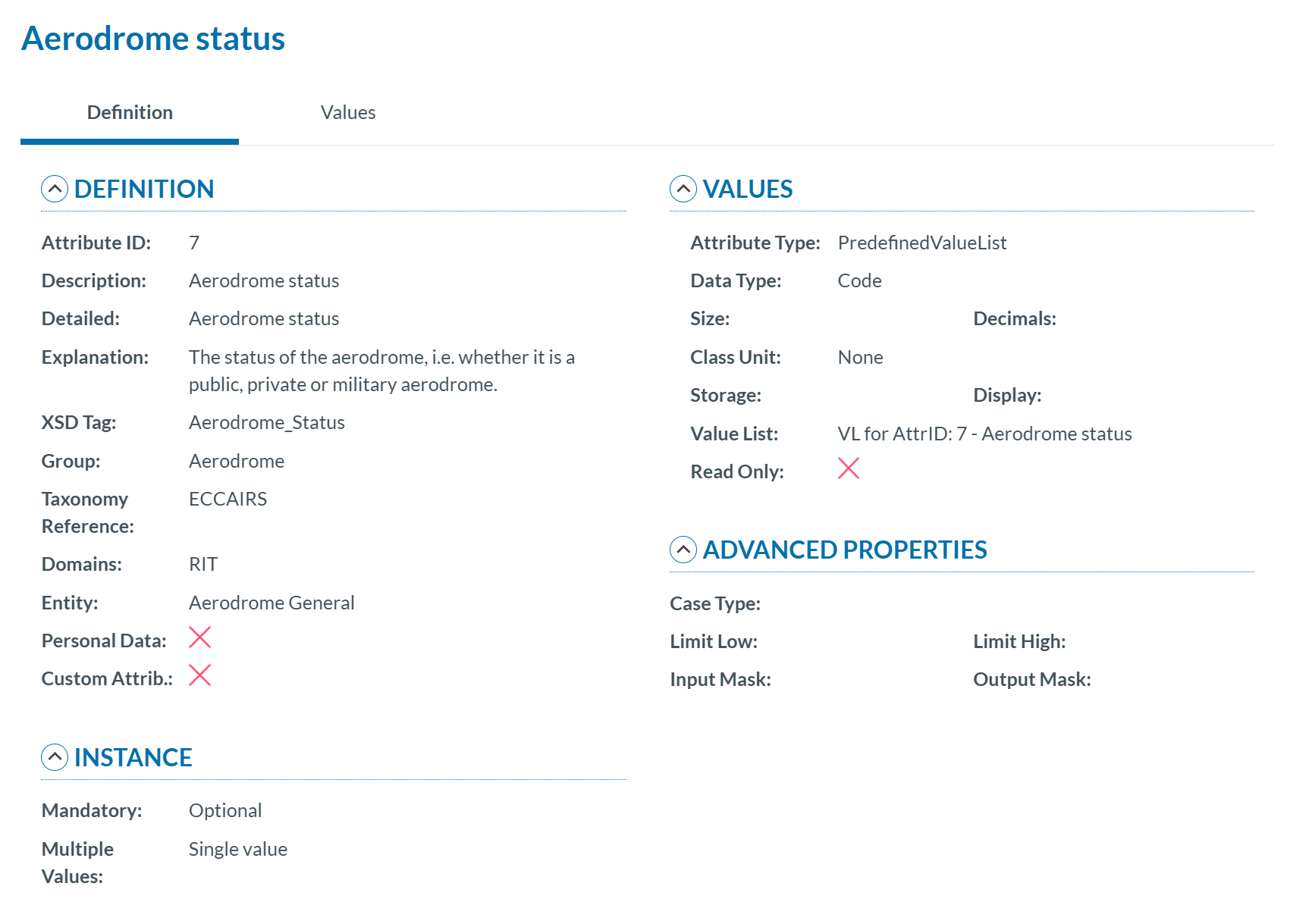
Task: Open the VL for AttrID: 7 value list
Action: 984,434
